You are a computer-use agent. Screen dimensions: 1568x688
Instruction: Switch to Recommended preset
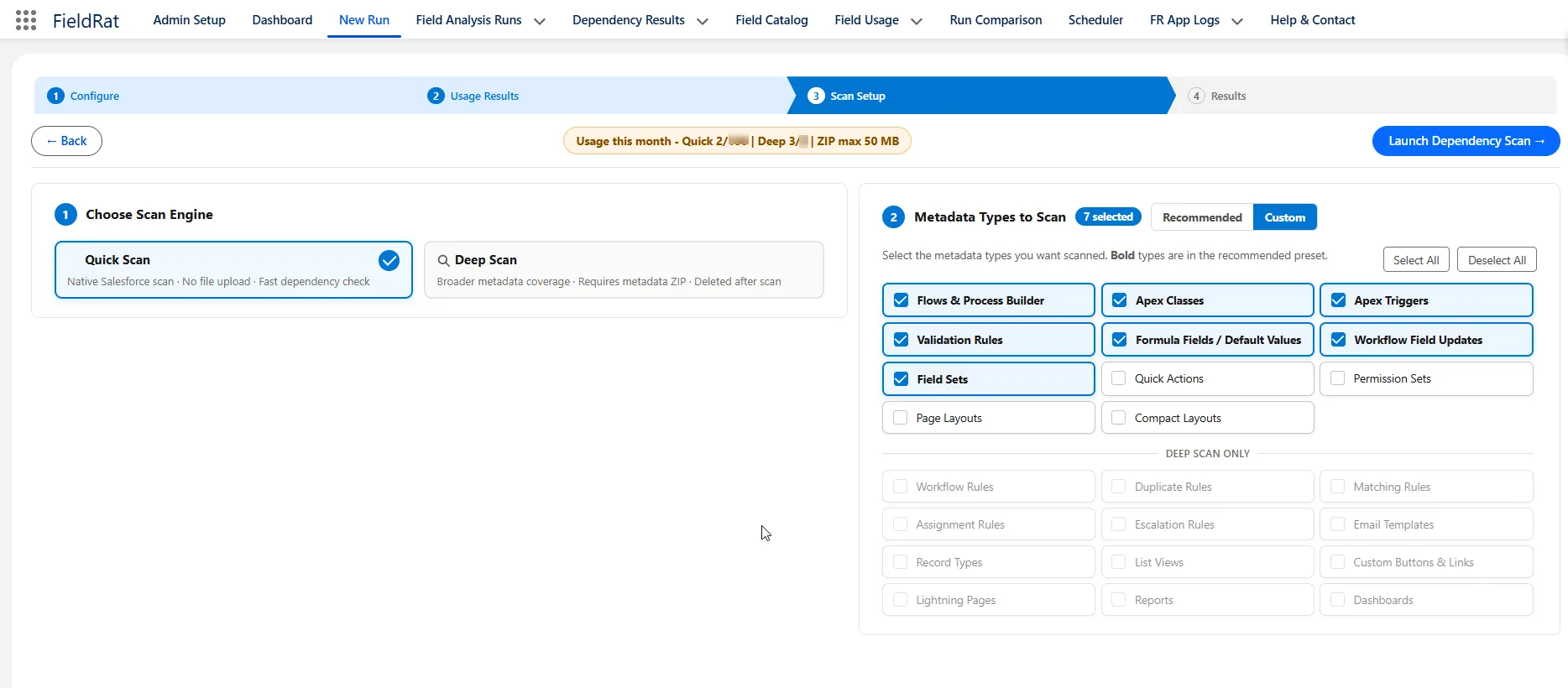coord(1202,217)
